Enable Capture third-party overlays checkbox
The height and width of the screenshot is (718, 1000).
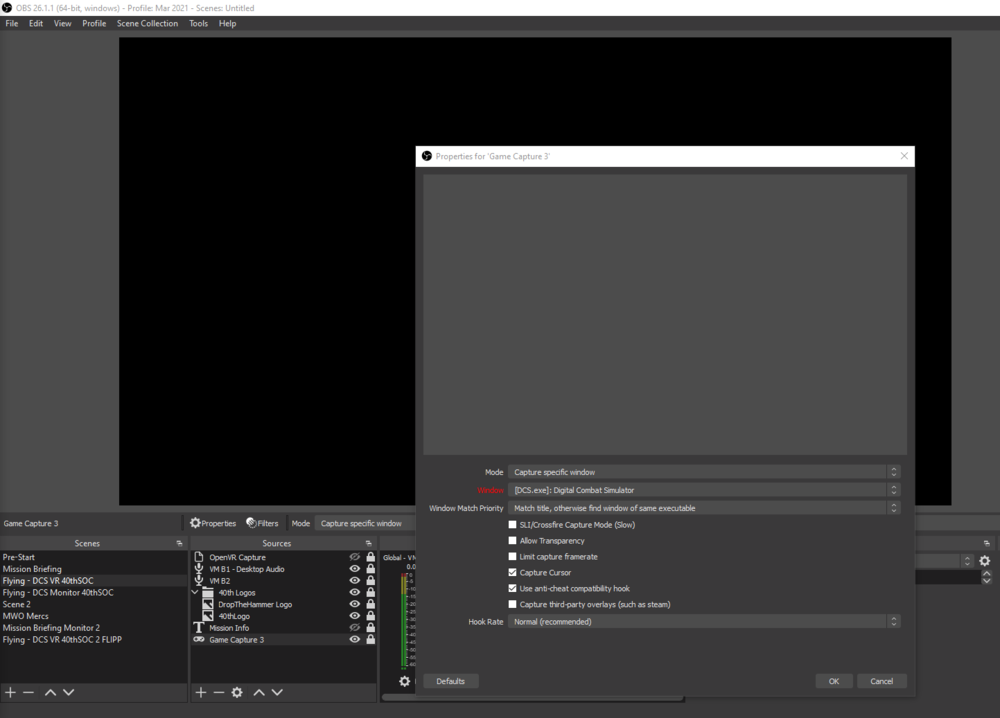tap(512, 604)
